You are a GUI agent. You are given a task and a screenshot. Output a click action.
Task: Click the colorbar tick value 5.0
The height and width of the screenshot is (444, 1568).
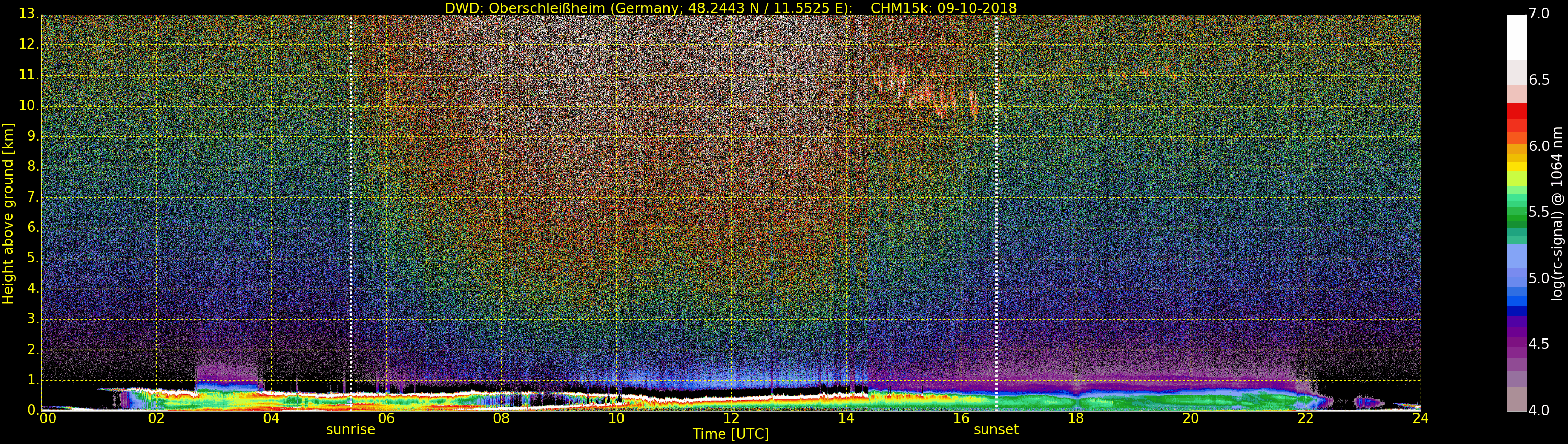[x=1539, y=278]
